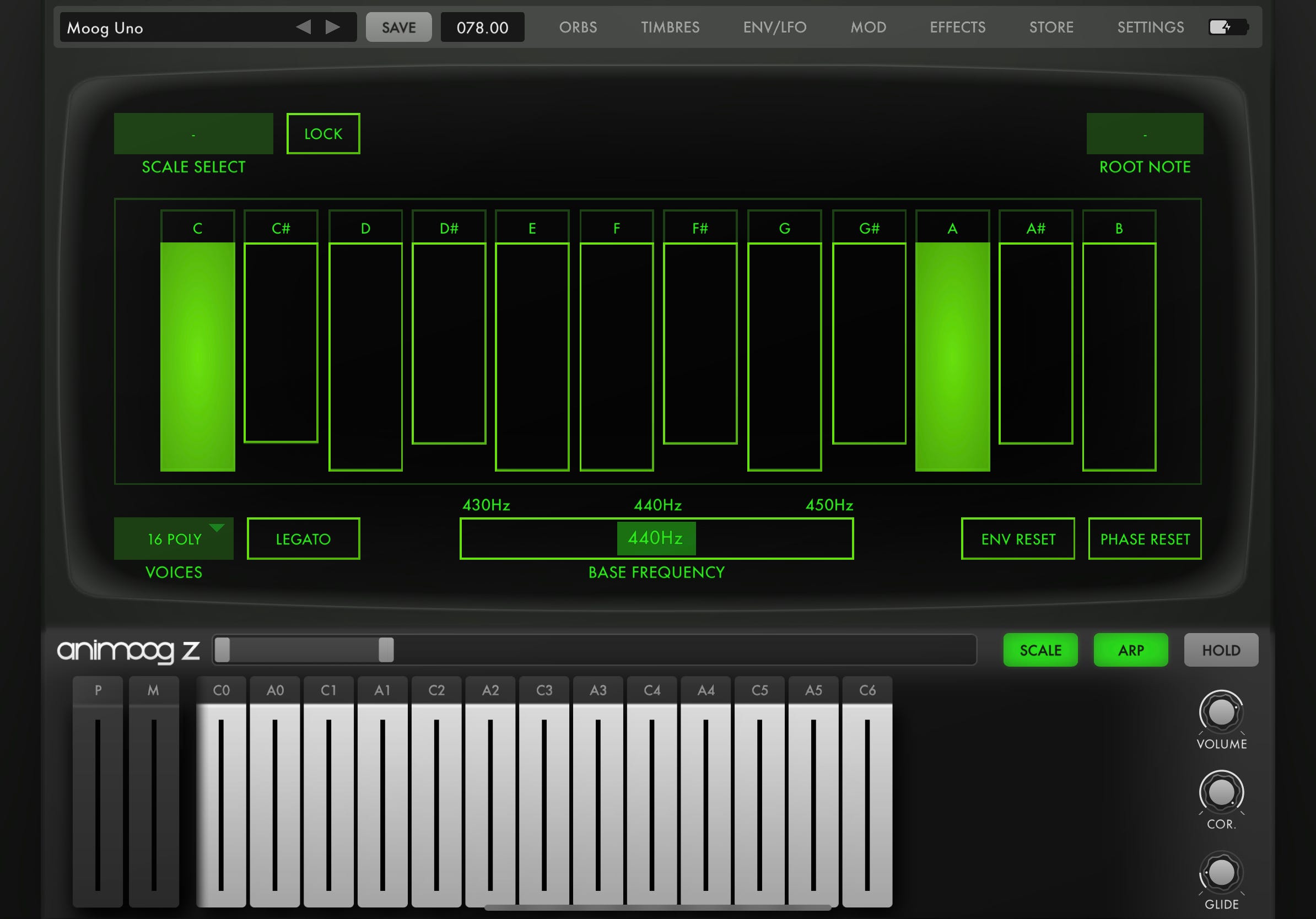Play the C6 key

coord(868,792)
